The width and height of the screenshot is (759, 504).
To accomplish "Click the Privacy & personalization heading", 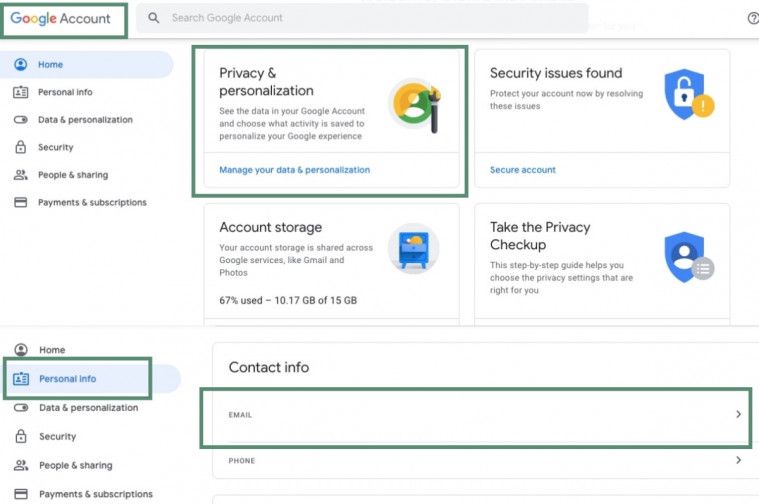I will (266, 82).
